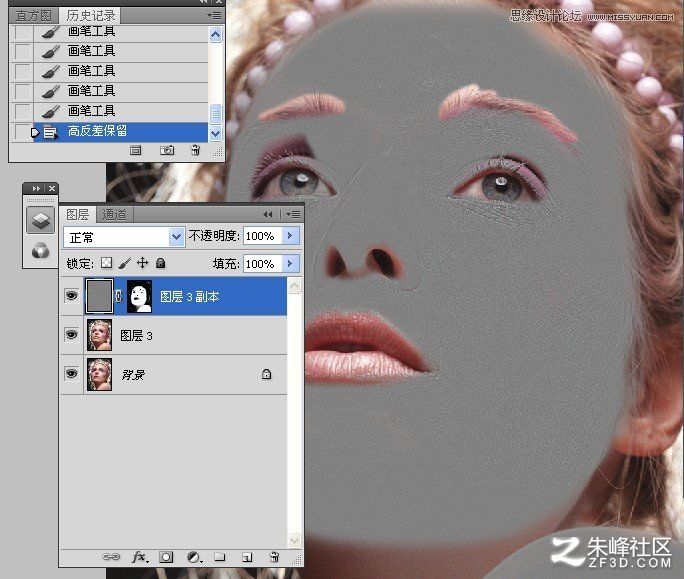
Task: Collapse the Layers panel with double arrows
Action: pyautogui.click(x=267, y=214)
